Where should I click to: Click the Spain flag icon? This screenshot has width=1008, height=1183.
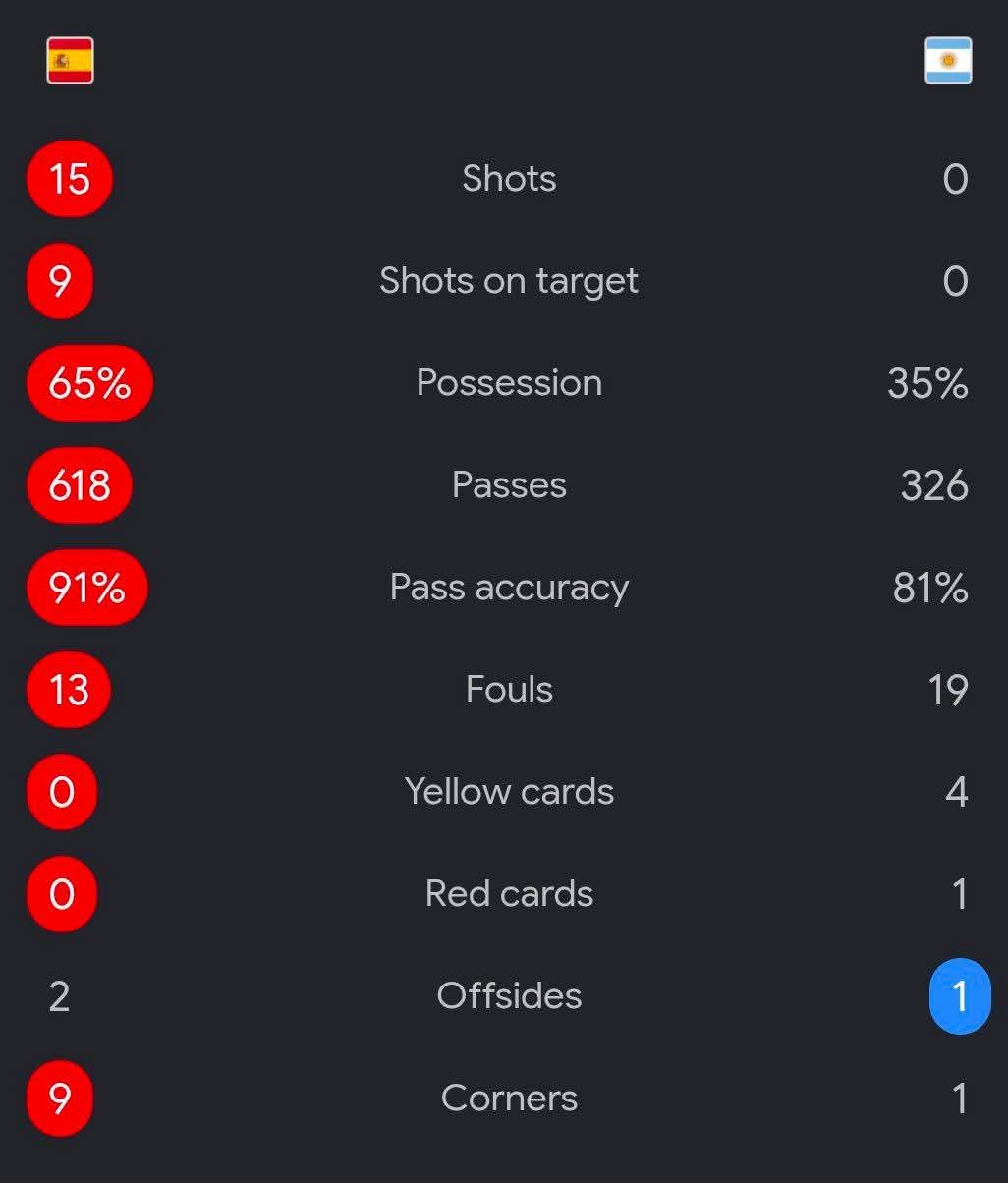(x=70, y=60)
